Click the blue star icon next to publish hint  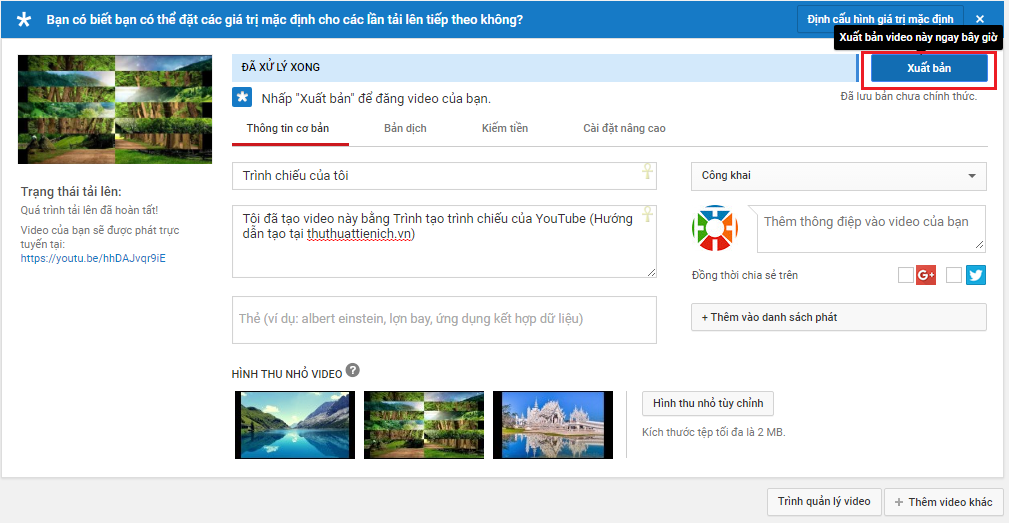click(x=242, y=97)
